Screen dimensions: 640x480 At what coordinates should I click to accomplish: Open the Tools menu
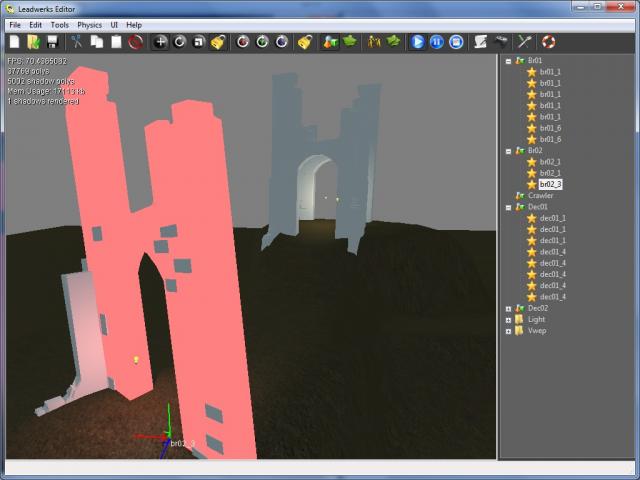point(59,24)
